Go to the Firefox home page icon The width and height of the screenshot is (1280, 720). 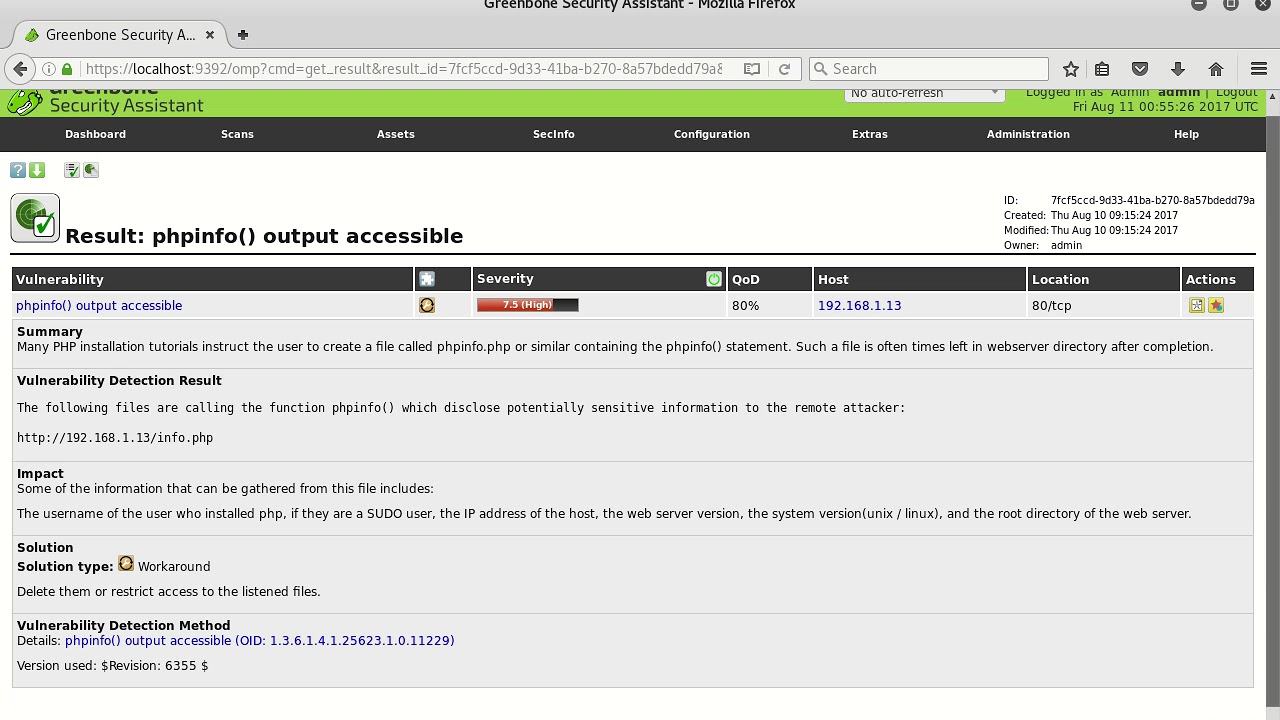pyautogui.click(x=1216, y=69)
